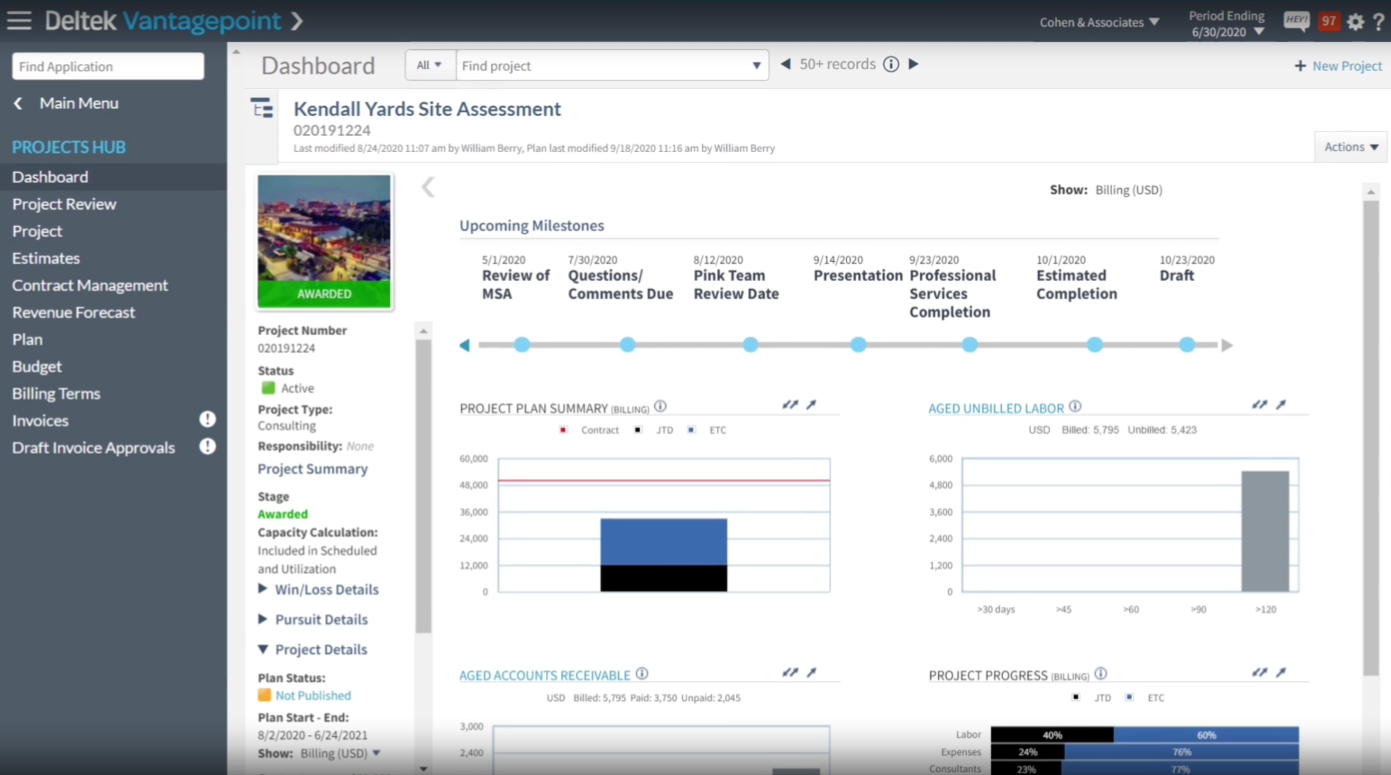The height and width of the screenshot is (775, 1391).
Task: Click the Invoices alert badge
Action: pos(207,420)
